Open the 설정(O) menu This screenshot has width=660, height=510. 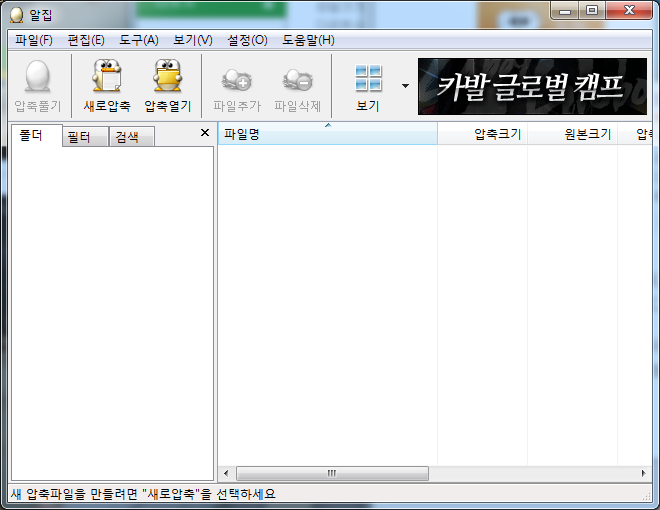[247, 40]
